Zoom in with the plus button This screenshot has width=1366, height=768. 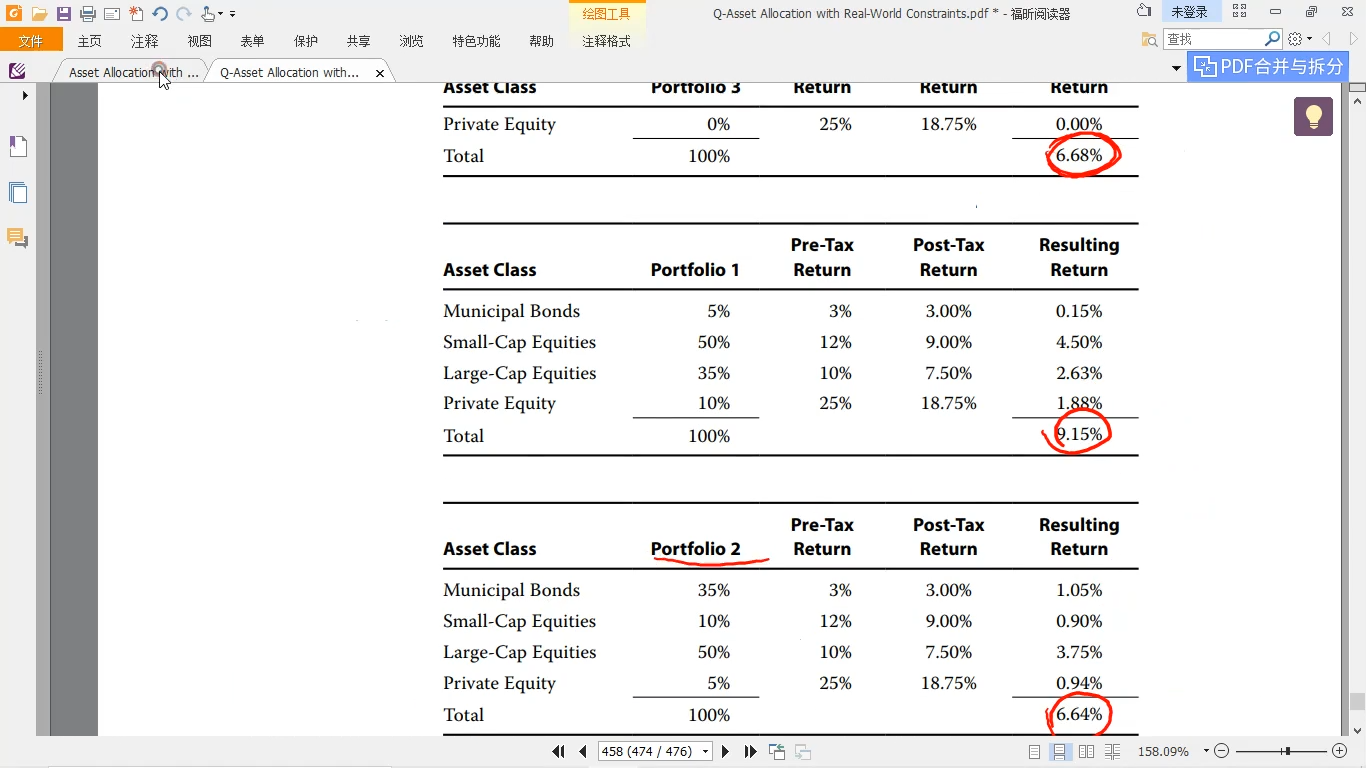[x=1339, y=751]
